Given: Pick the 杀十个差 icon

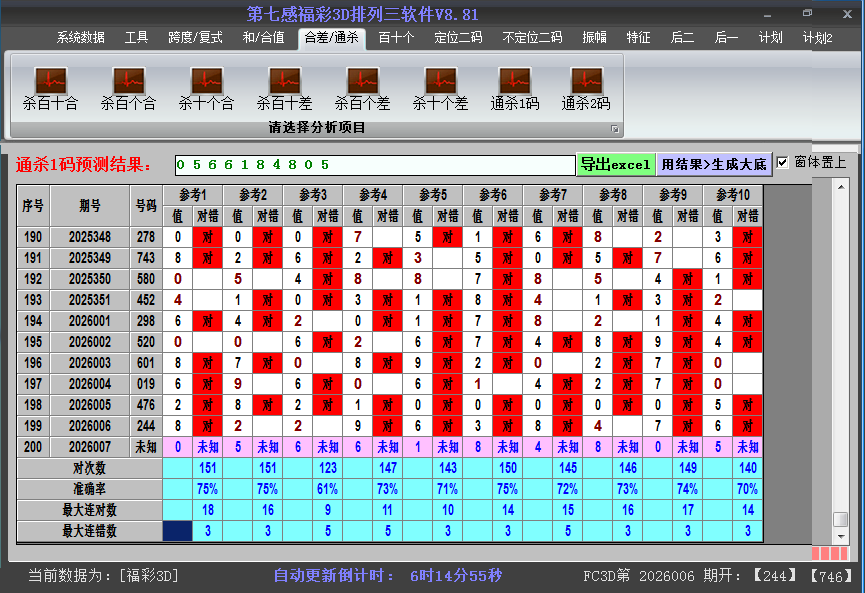Looking at the screenshot, I should [x=440, y=88].
